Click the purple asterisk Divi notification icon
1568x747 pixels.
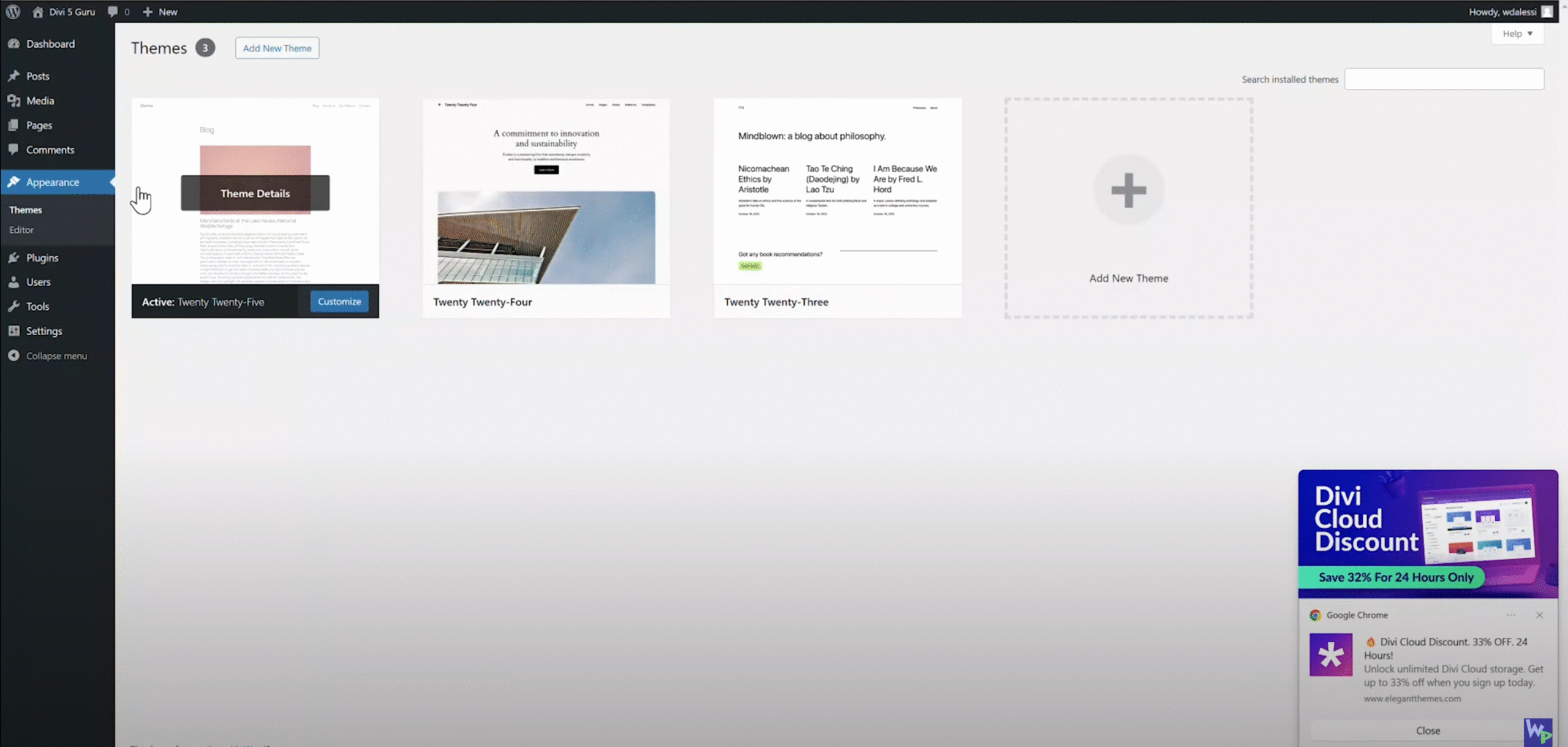(1331, 655)
